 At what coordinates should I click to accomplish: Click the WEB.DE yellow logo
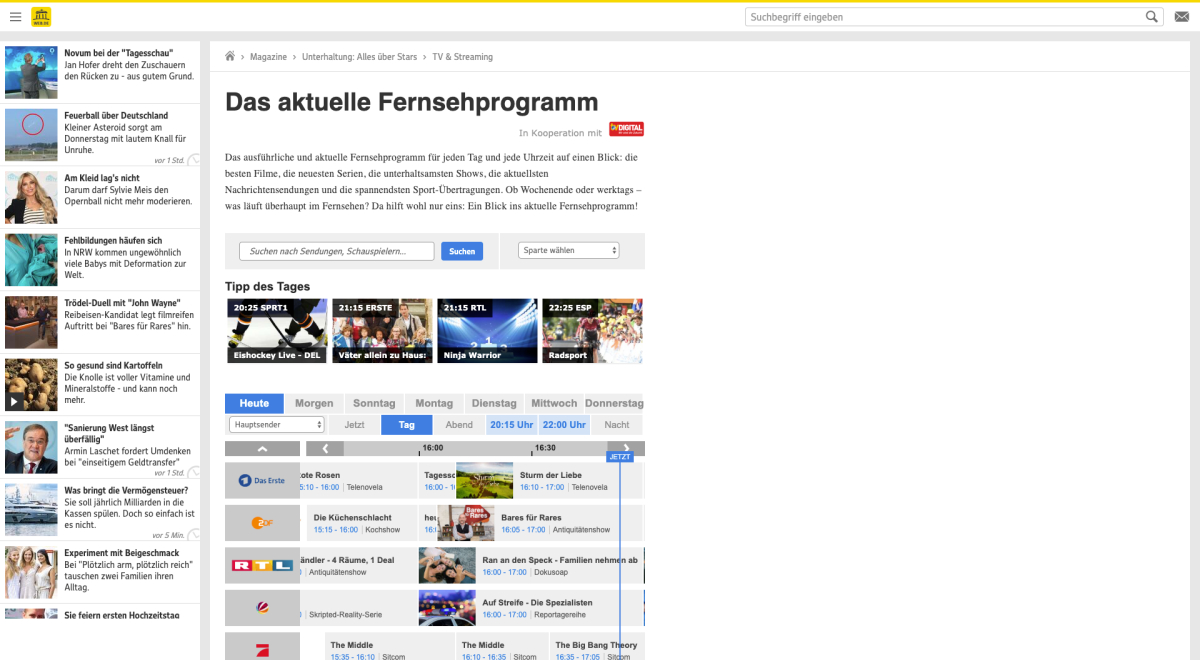pos(41,17)
